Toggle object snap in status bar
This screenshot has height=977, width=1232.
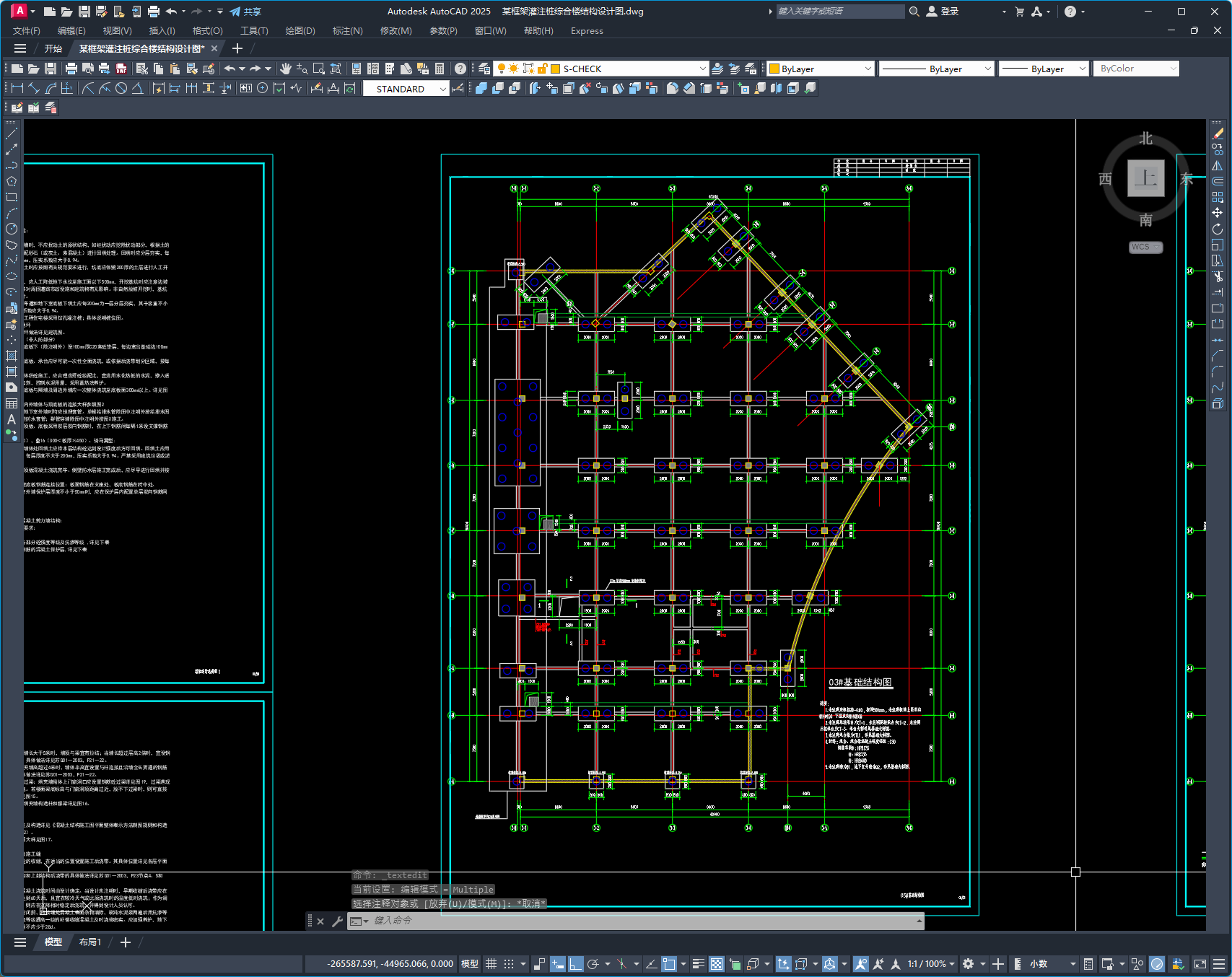pos(669,964)
